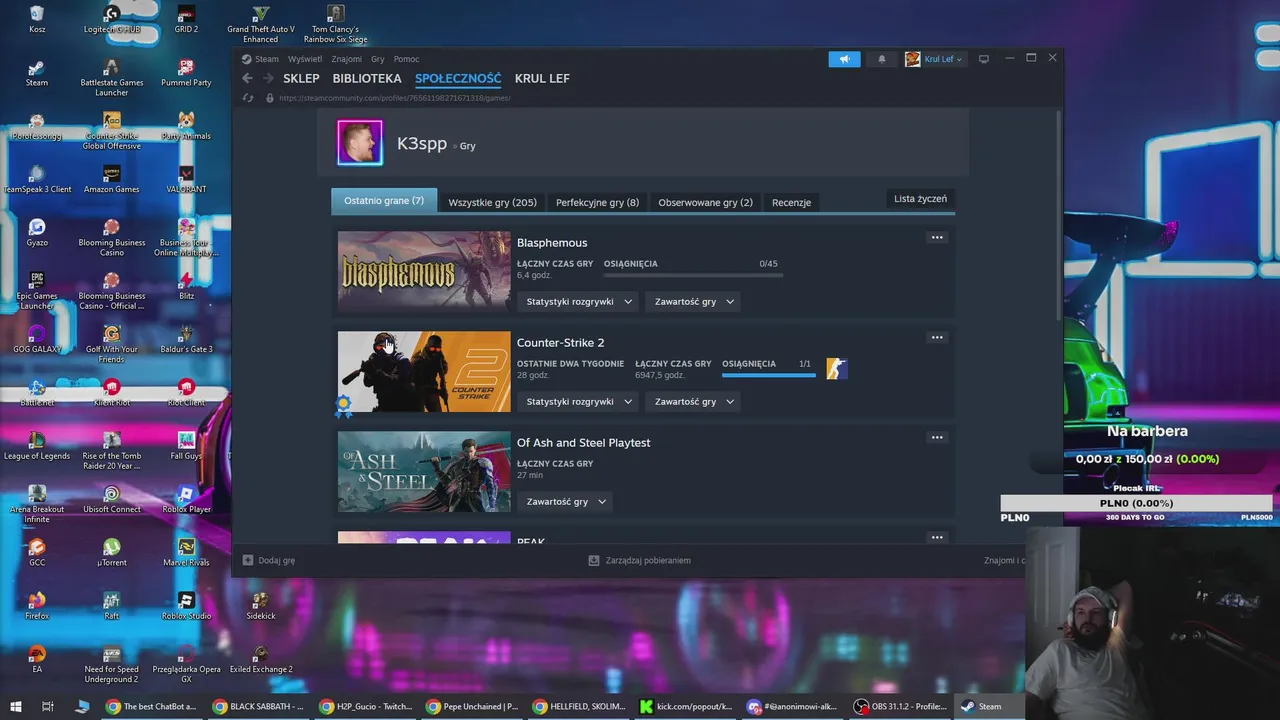Switch to Obserwowane gry (2) tab
Viewport: 1280px width, 720px height.
(705, 202)
